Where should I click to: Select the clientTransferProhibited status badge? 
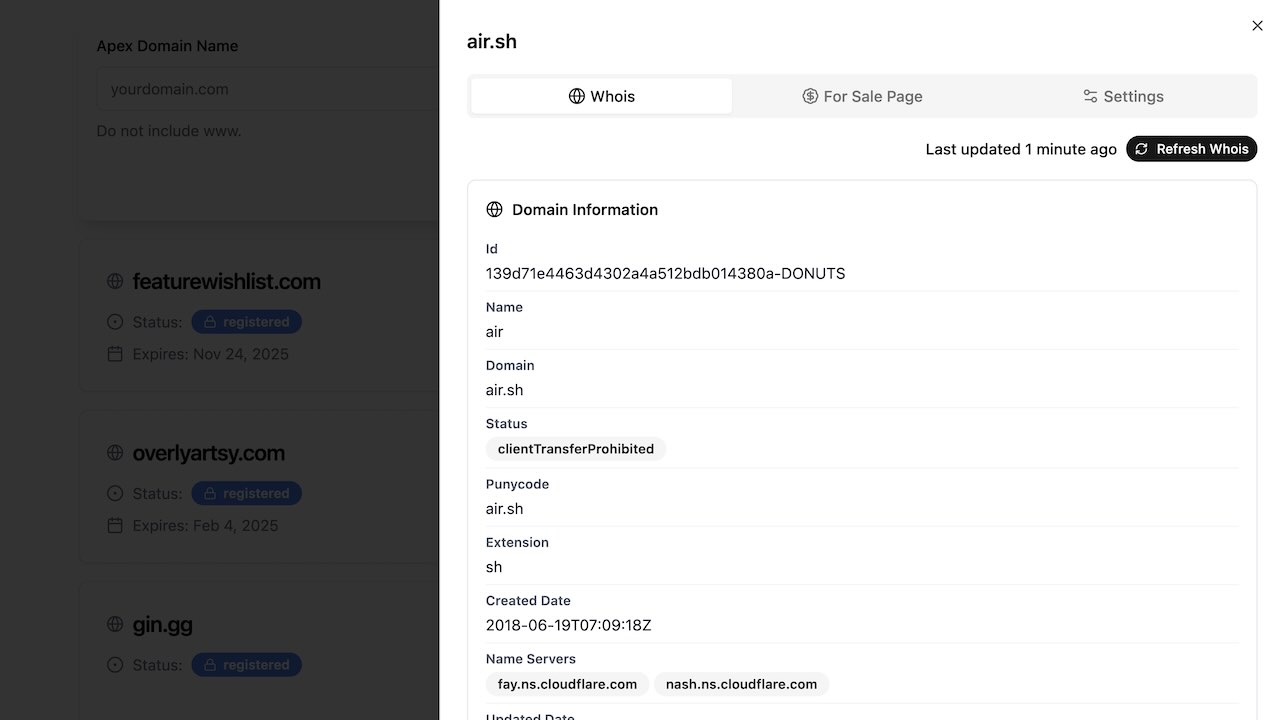coord(575,449)
